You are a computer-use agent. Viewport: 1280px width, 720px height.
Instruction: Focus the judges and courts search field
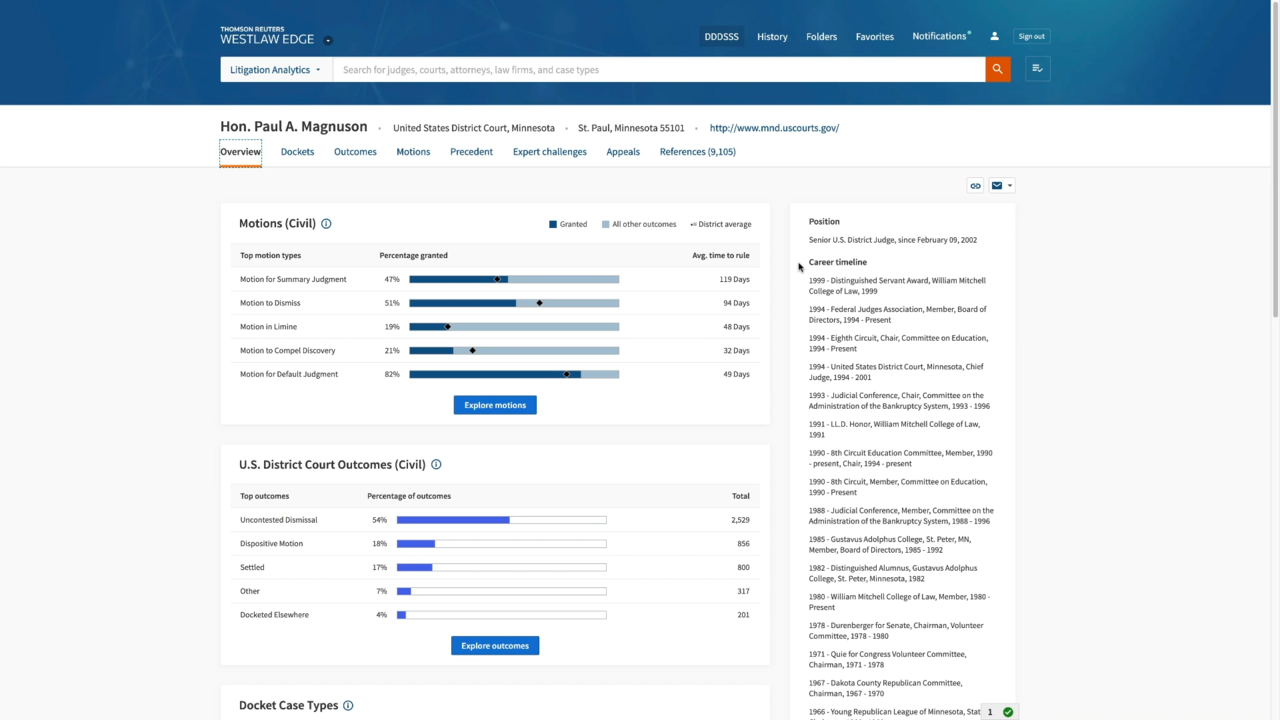coord(658,70)
